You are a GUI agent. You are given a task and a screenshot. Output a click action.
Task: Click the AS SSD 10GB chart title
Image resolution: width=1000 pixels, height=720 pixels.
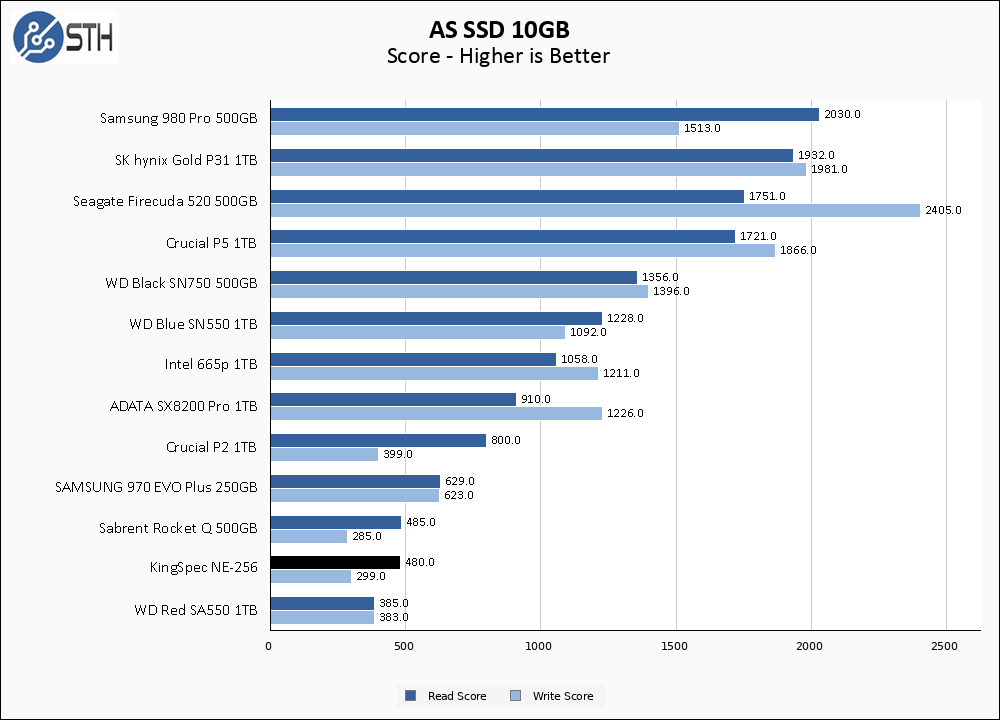(499, 29)
